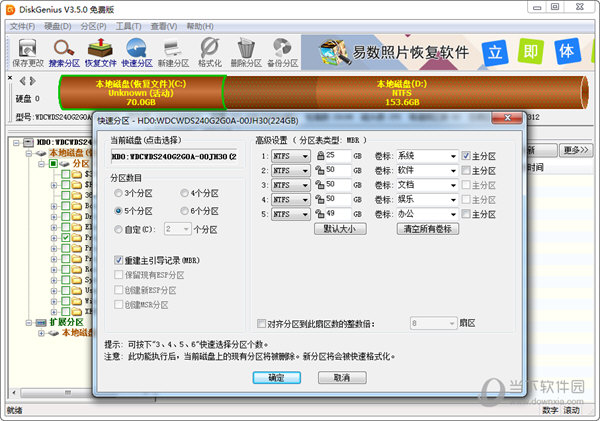Toggle 主分区 checkbox for partition 2
Image resolution: width=600 pixels, height=421 pixels.
click(466, 170)
